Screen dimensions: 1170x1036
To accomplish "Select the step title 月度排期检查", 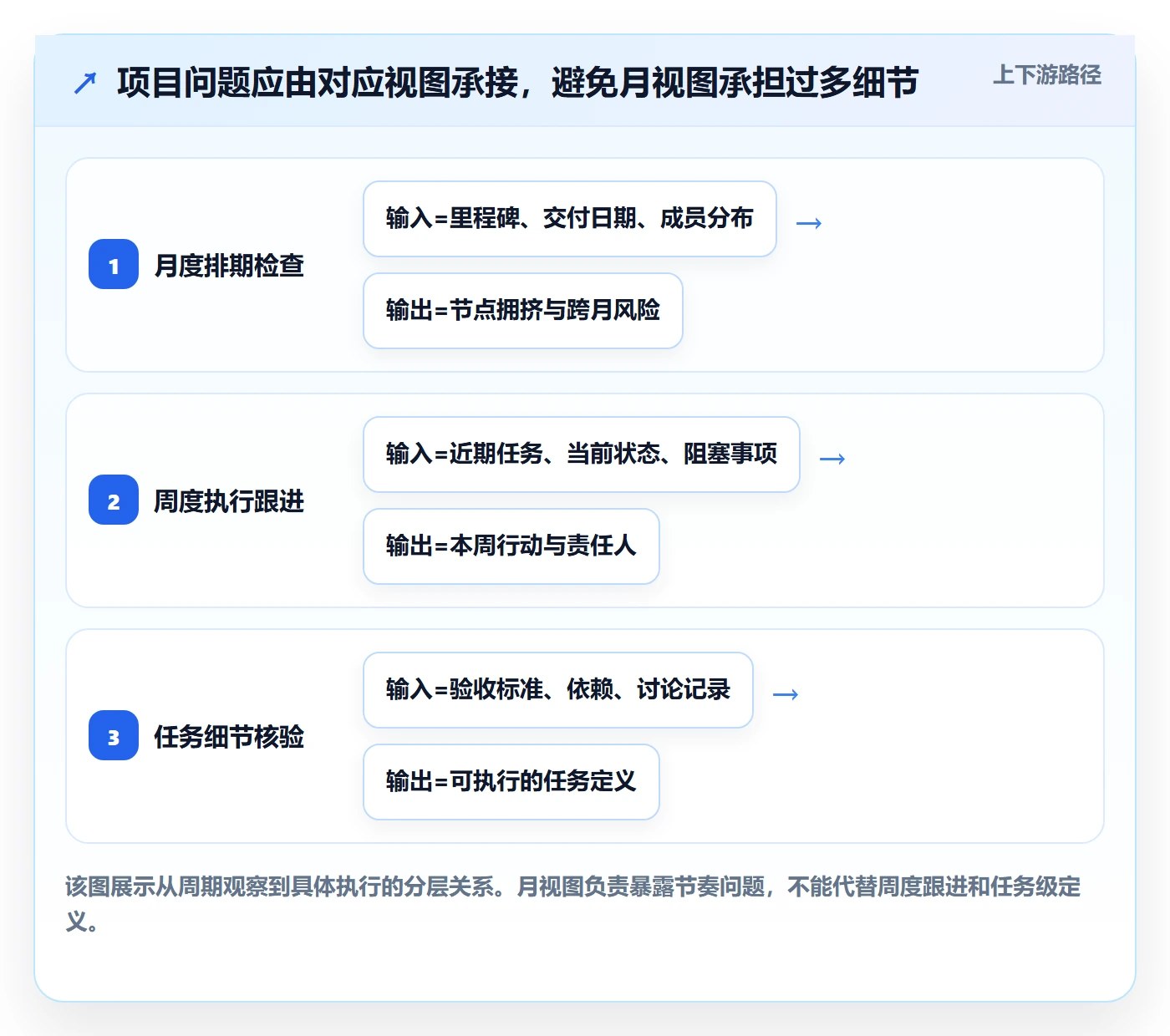I will [229, 265].
